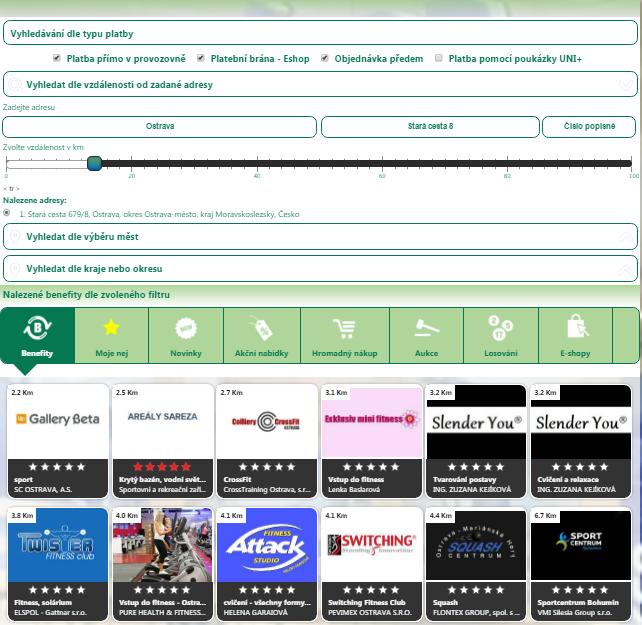The image size is (642, 625).
Task: Switch to the Benefity tab
Action: click(37, 336)
